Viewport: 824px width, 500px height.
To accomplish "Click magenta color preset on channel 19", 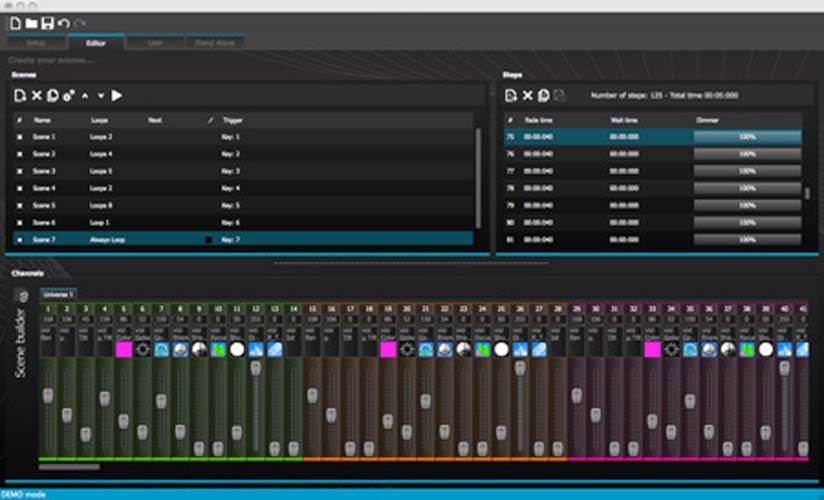I will (388, 350).
